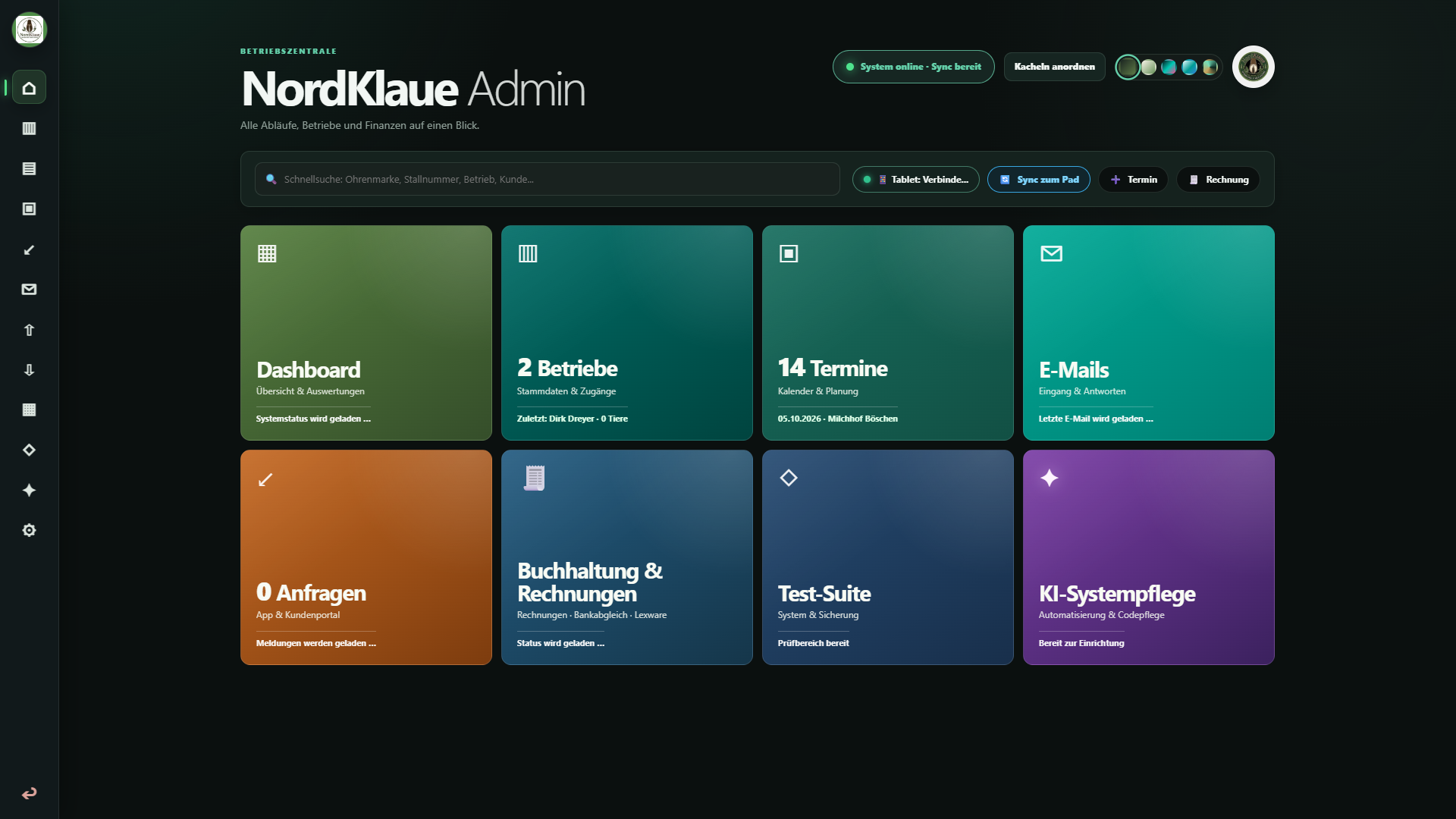The image size is (1456, 819).
Task: Open the sparkle KI icon in sidebar
Action: coord(29,490)
